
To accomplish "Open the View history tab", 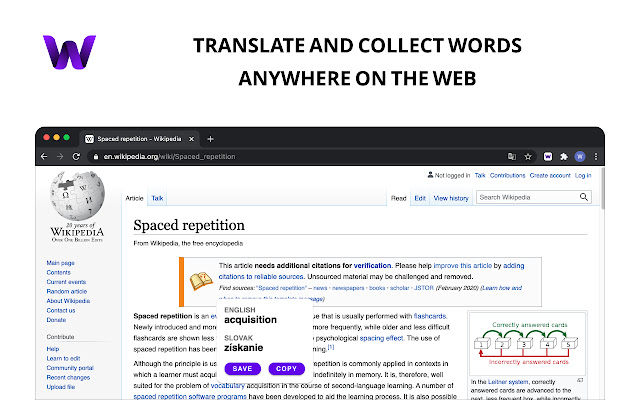I will pos(451,198).
